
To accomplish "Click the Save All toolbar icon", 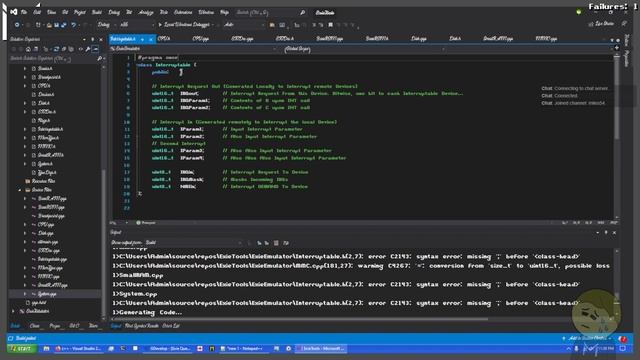I will click(x=64, y=25).
